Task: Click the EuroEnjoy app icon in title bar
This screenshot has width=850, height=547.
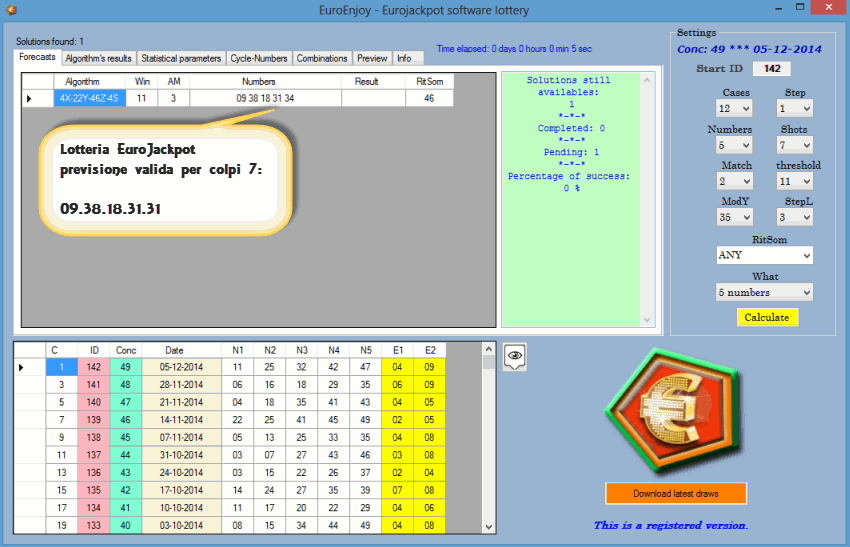Action: 11,9
